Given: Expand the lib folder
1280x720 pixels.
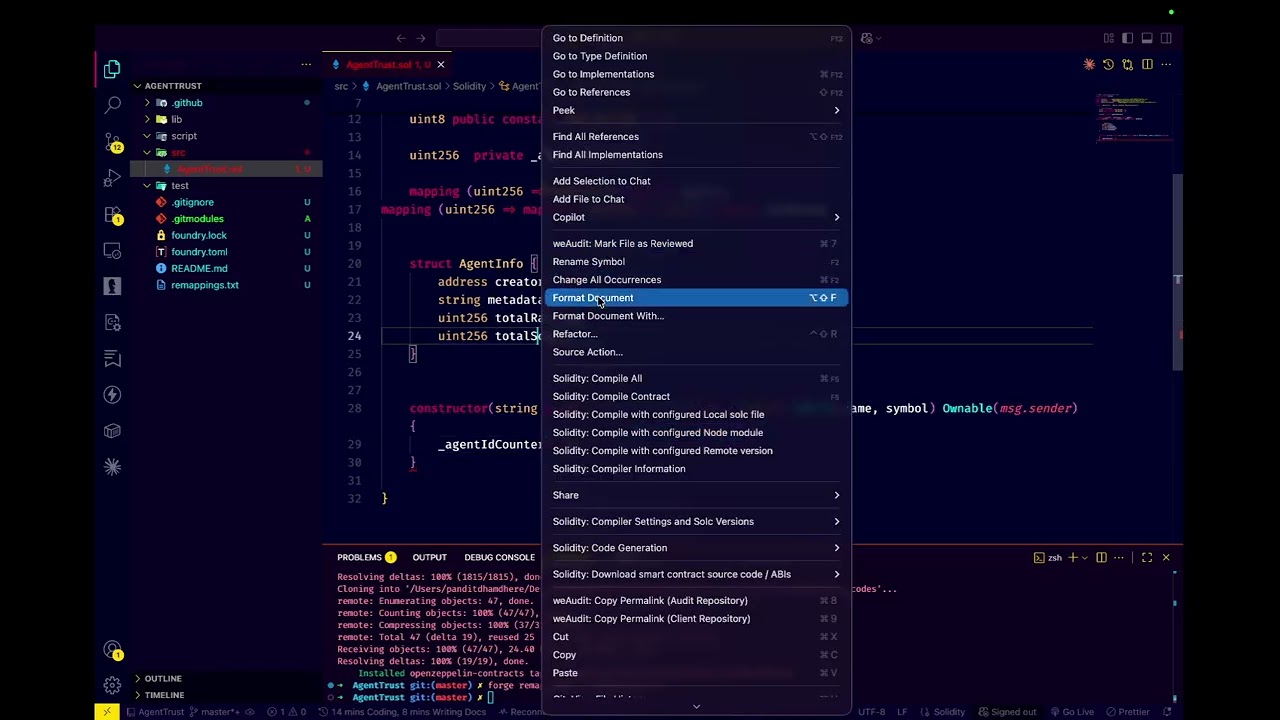Looking at the screenshot, I should coord(176,119).
